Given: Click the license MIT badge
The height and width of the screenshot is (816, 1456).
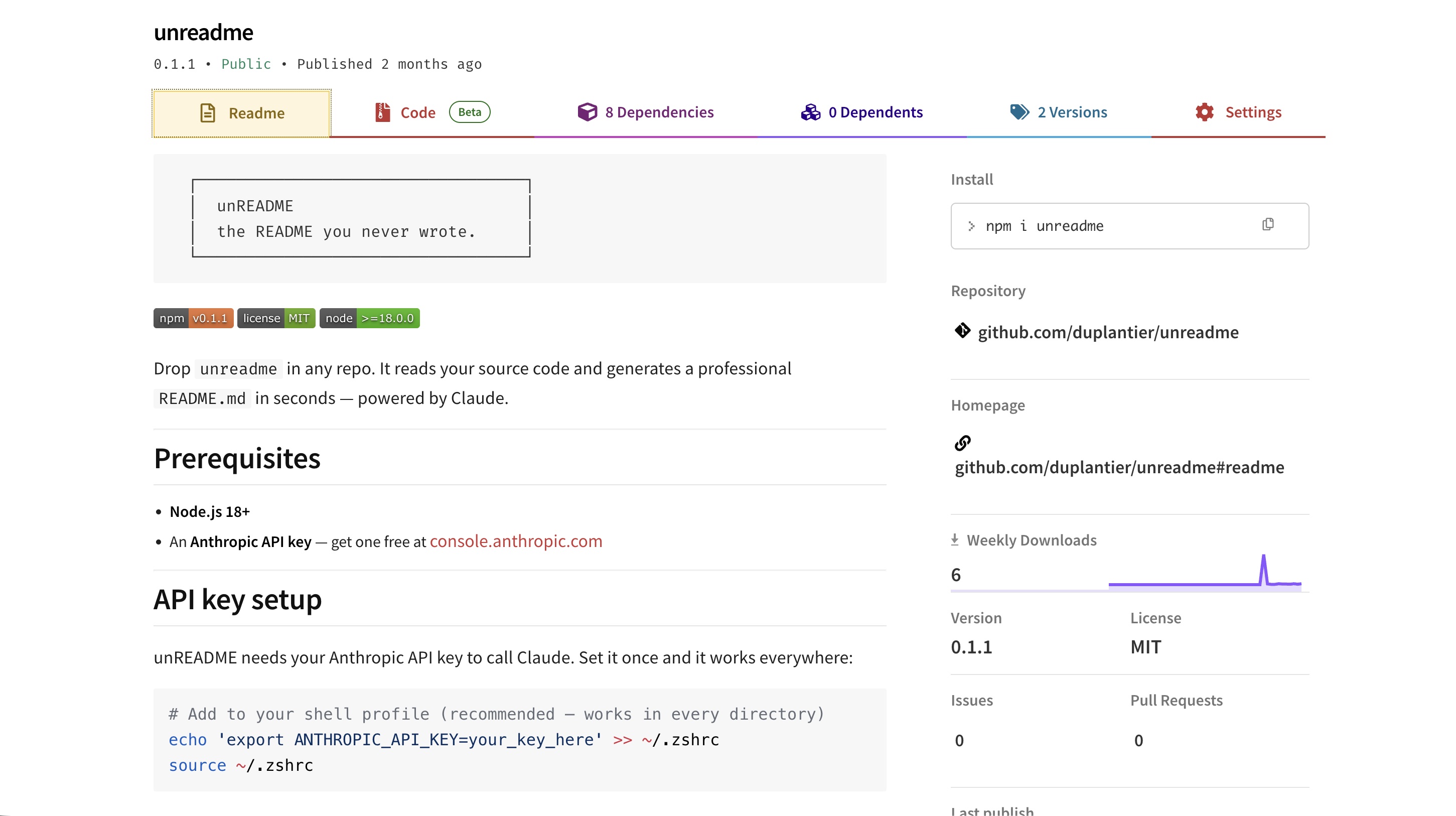Looking at the screenshot, I should tap(276, 318).
